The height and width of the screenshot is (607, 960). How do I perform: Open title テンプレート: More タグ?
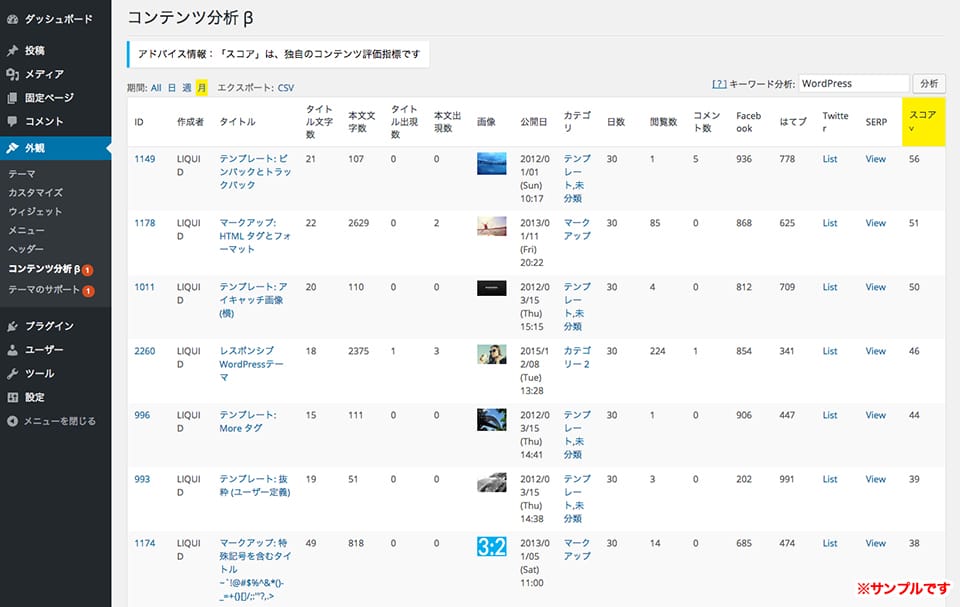(248, 421)
